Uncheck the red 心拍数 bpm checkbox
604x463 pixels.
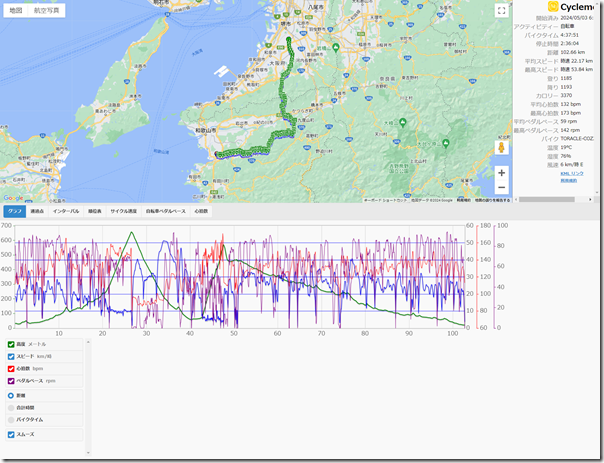11,369
